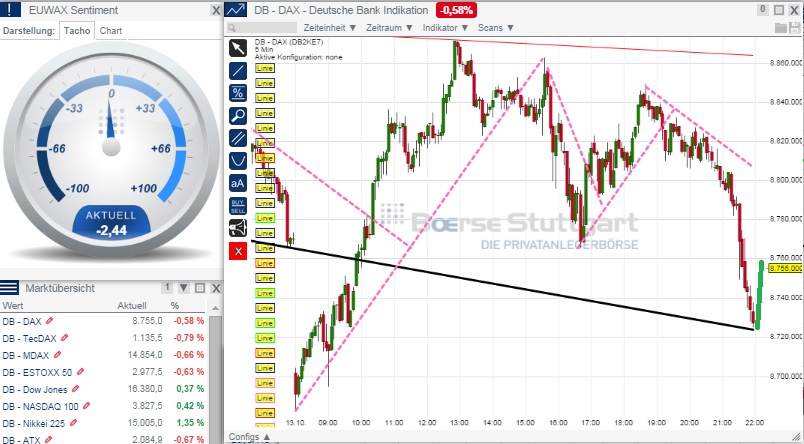Click the pencil icon next to DB - Dow Jones

click(x=76, y=389)
